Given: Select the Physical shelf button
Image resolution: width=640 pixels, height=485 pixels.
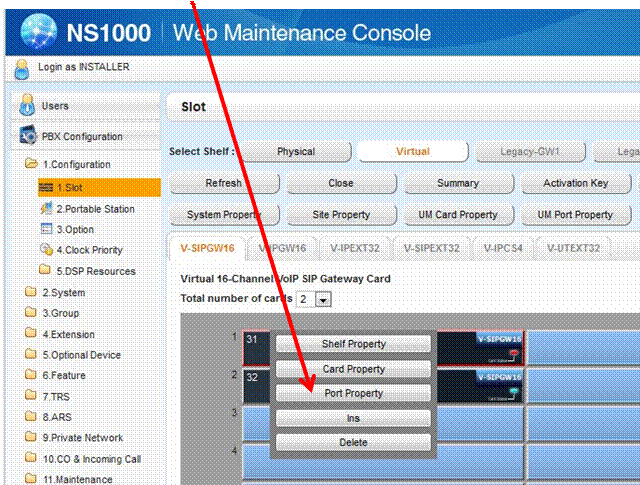Looking at the screenshot, I should (295, 152).
